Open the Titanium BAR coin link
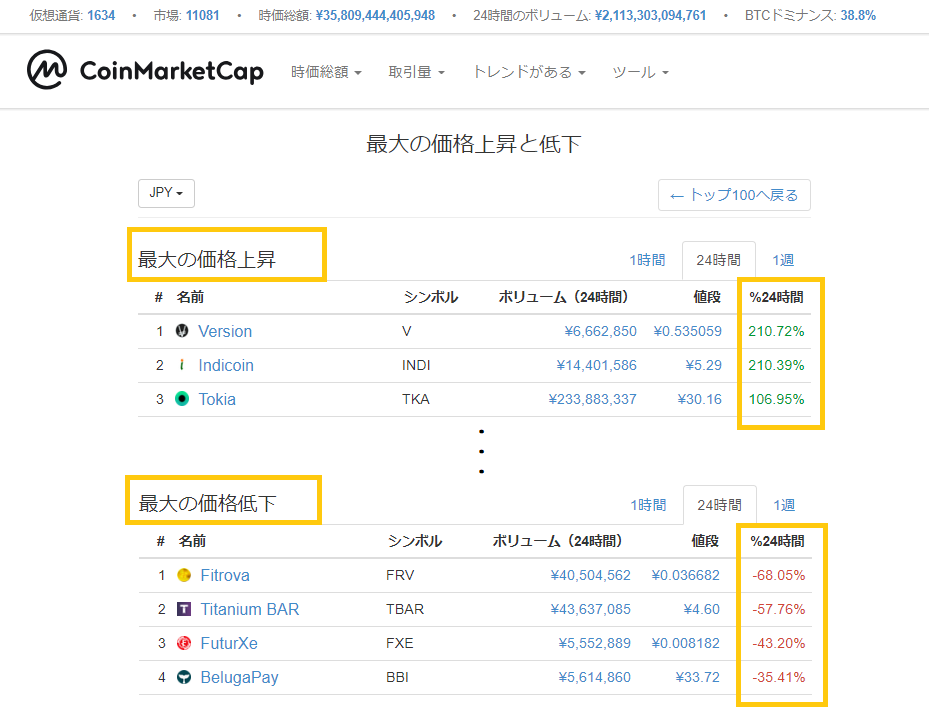The width and height of the screenshot is (929, 718). coord(249,609)
